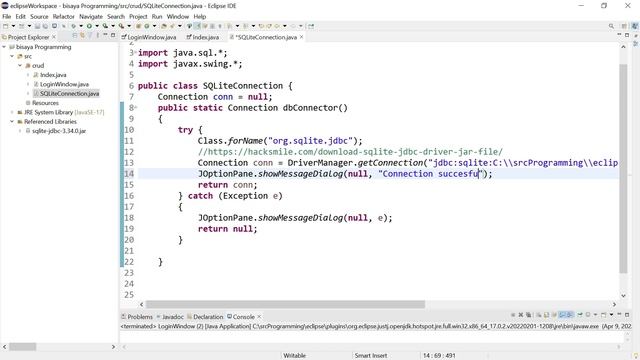Click the Search magnifier icon at top right
This screenshot has width=640, height=360.
(x=611, y=26)
